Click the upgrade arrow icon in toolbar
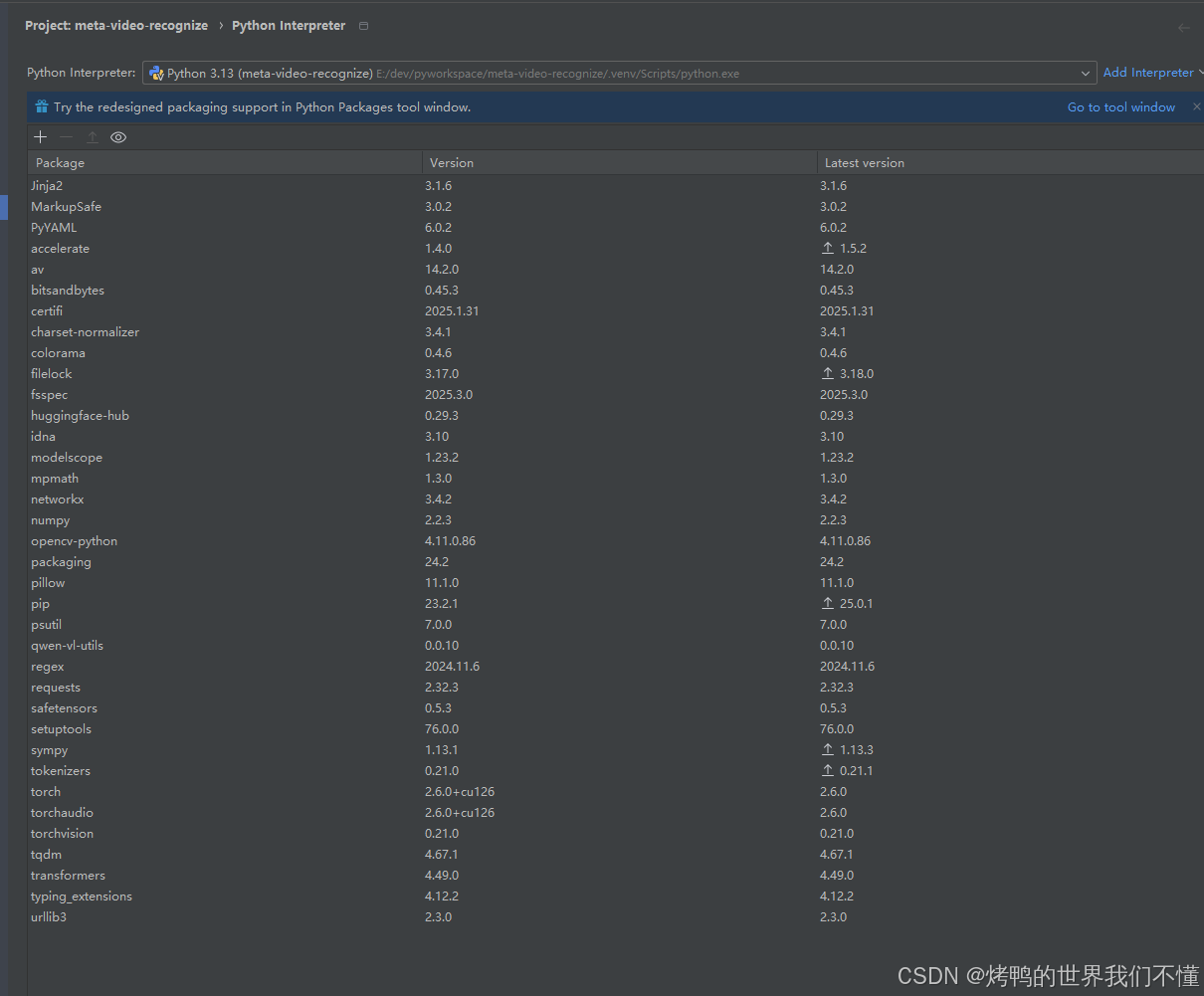This screenshot has height=996, width=1204. (x=92, y=137)
